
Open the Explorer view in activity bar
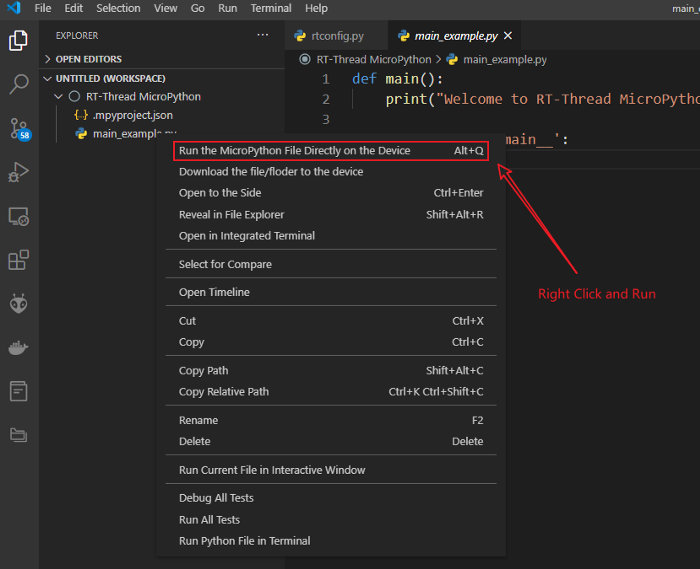18,41
